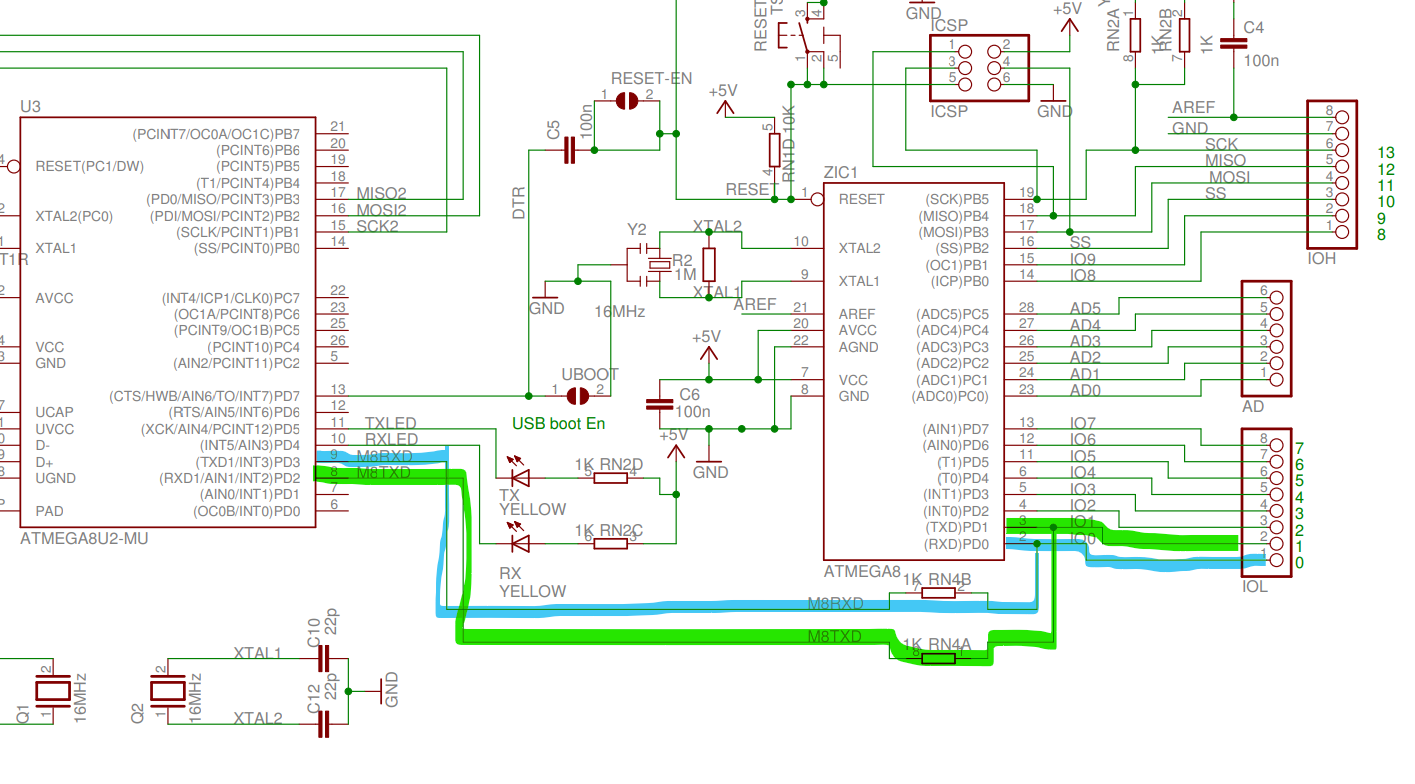Select the RN2B resistor symbol
This screenshot has width=1415, height=784.
(1185, 34)
